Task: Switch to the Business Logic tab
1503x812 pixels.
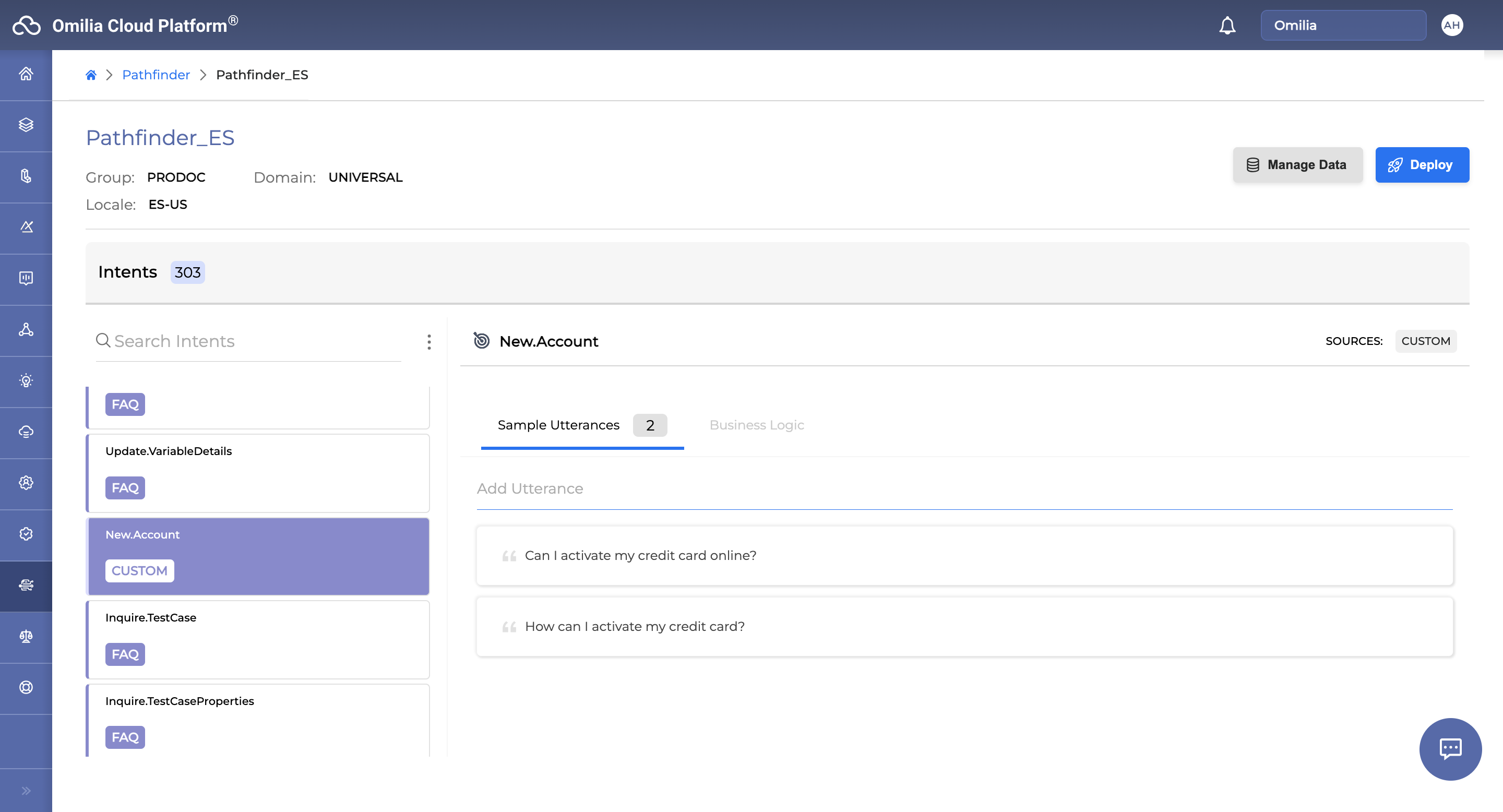Action: click(756, 425)
